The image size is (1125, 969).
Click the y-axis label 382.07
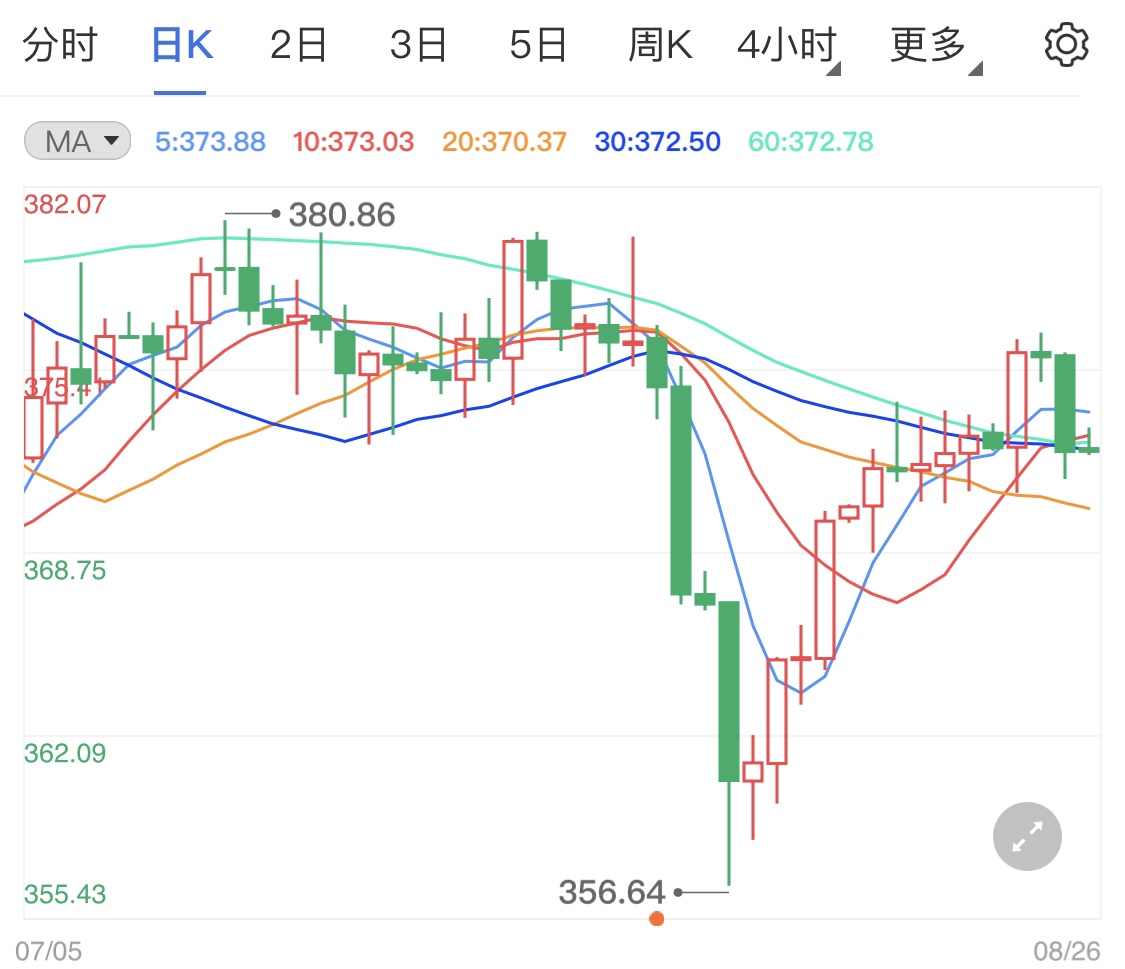coord(65,204)
